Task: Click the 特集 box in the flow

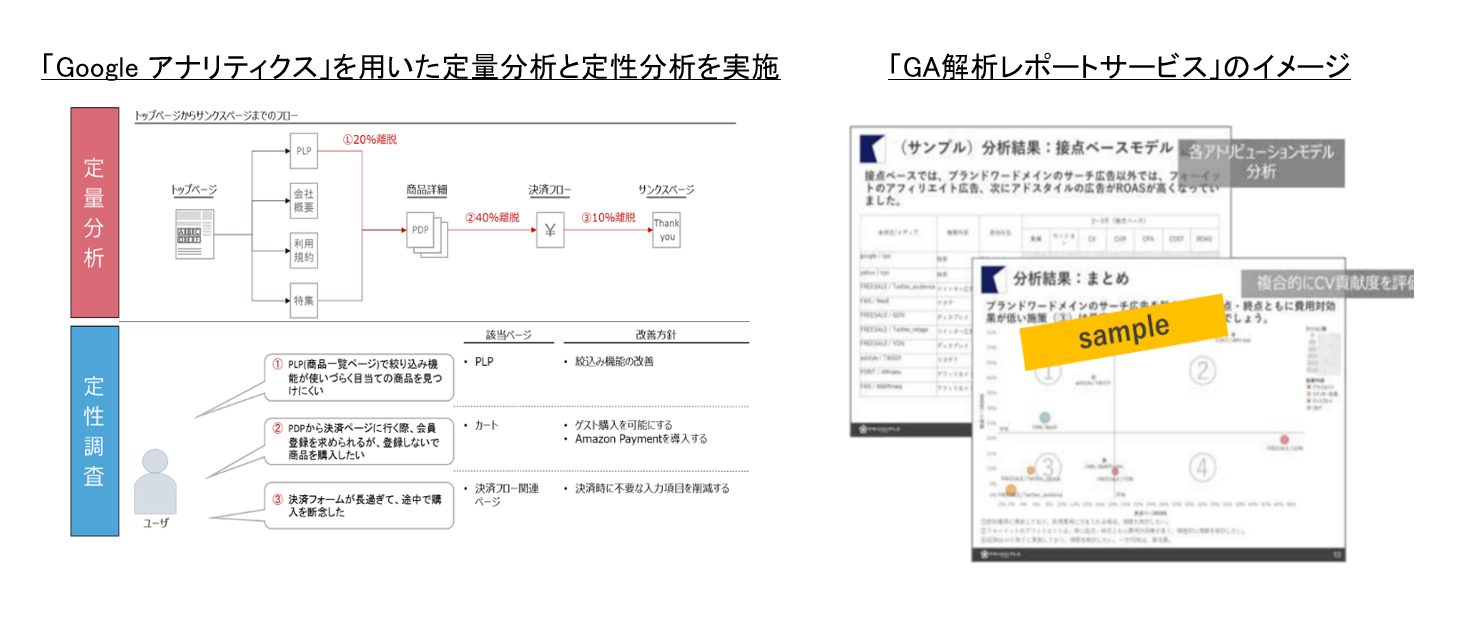Action: pyautogui.click(x=304, y=300)
